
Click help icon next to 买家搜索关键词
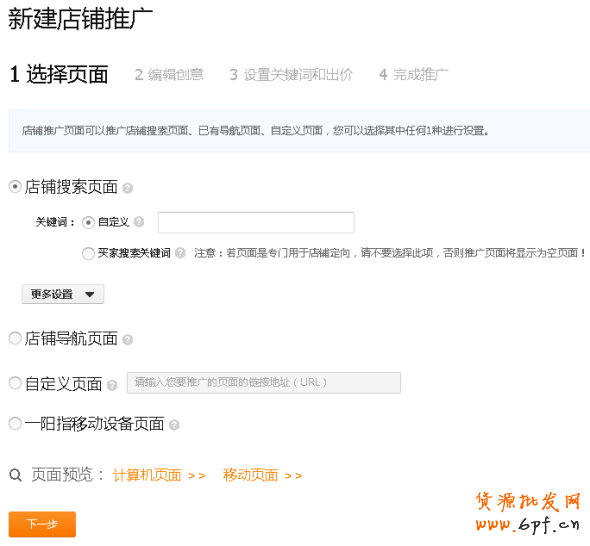[x=180, y=253]
